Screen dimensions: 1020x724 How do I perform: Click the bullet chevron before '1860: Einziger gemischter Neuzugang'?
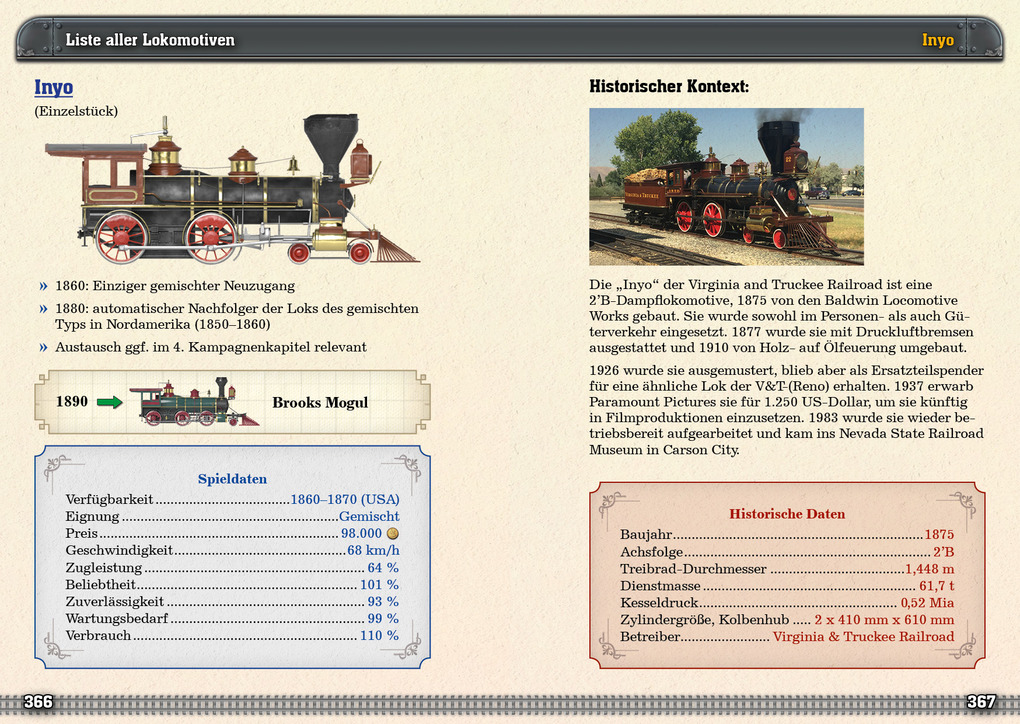coord(44,286)
